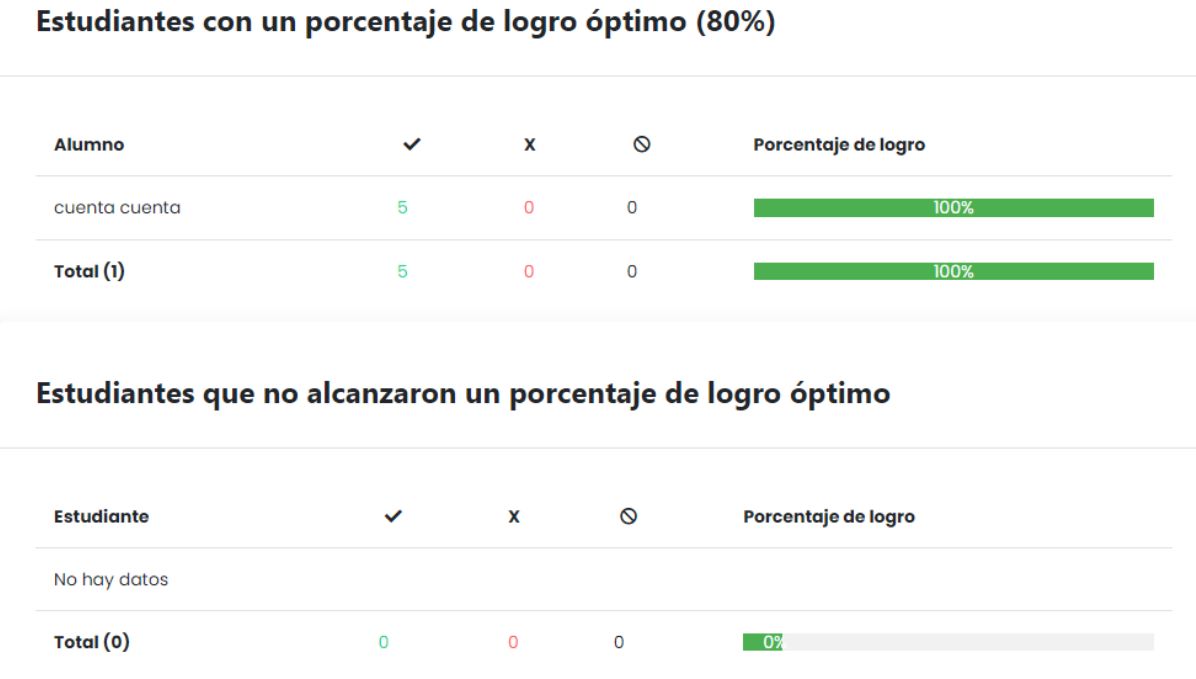
Task: Click the green 0 in the Total (0) row
Action: coord(384,642)
